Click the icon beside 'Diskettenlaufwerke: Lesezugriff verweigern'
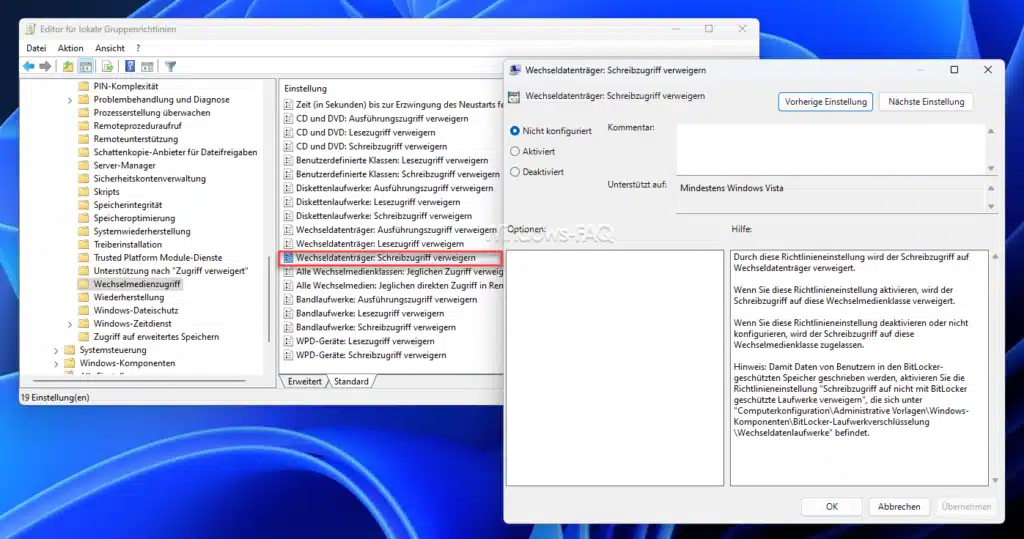The height and width of the screenshot is (539, 1024). 289,202
